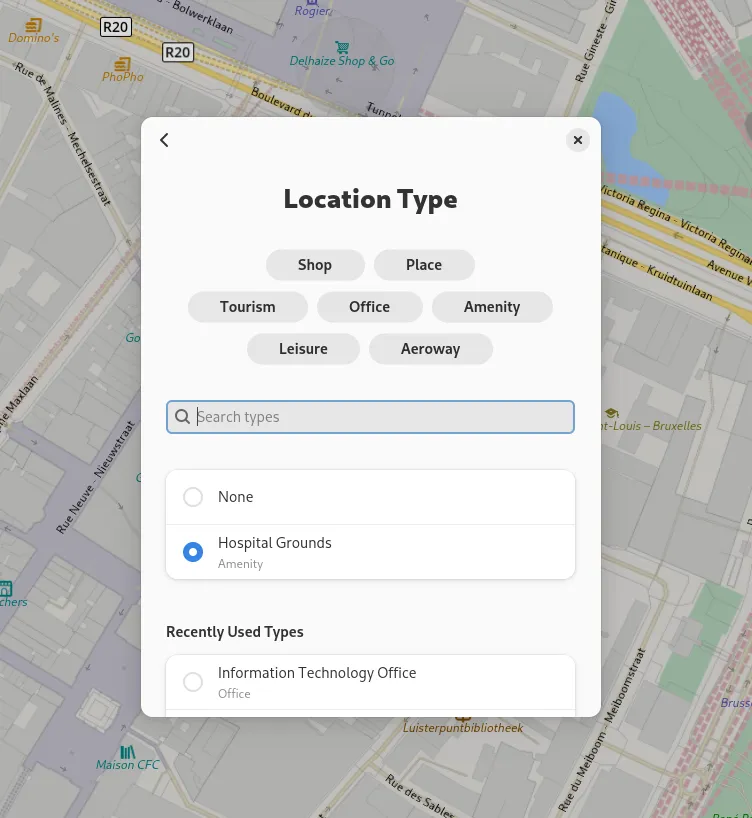Close the Location Type dialog
The height and width of the screenshot is (818, 752).
pos(577,140)
